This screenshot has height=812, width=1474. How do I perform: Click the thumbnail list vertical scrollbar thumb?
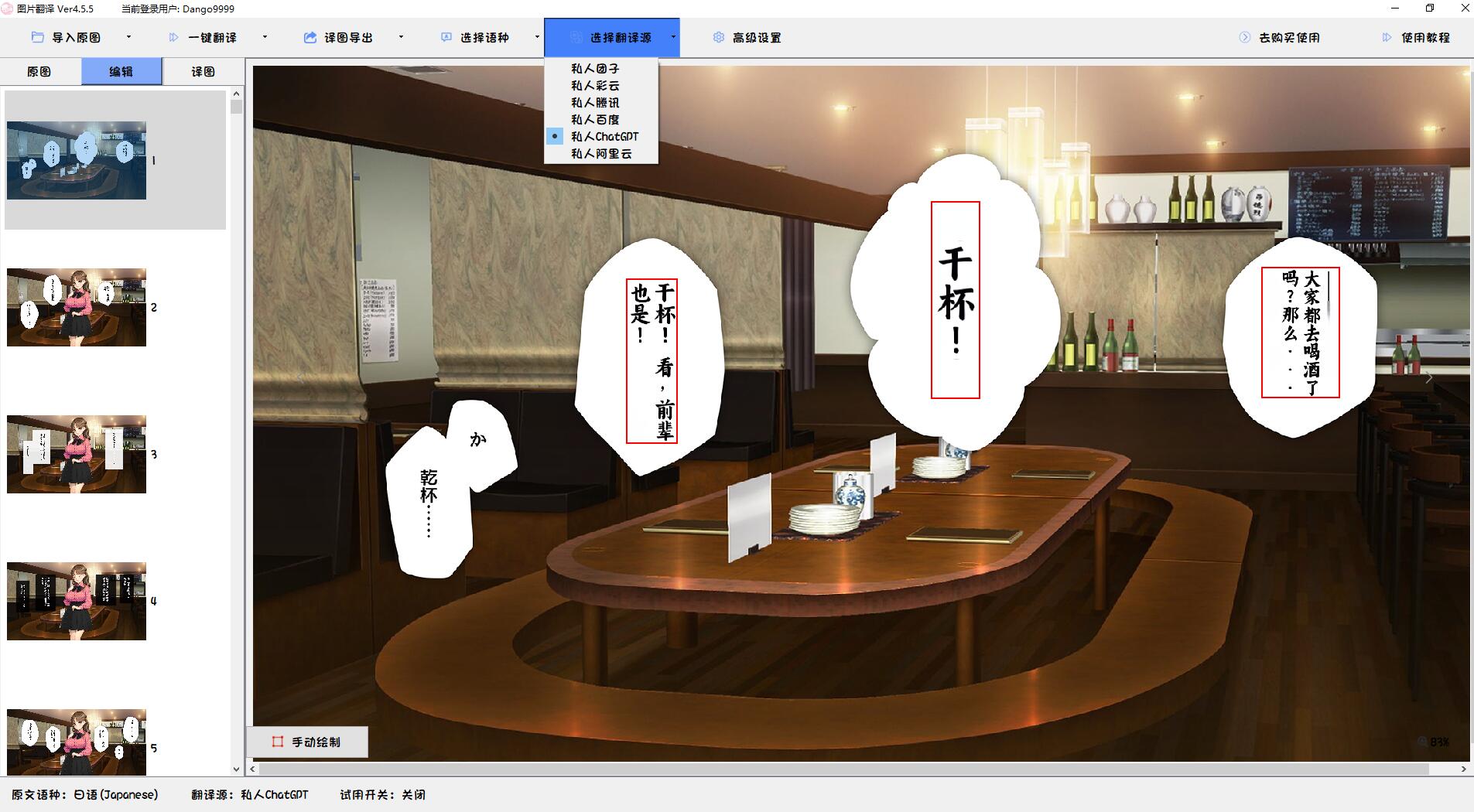point(237,107)
